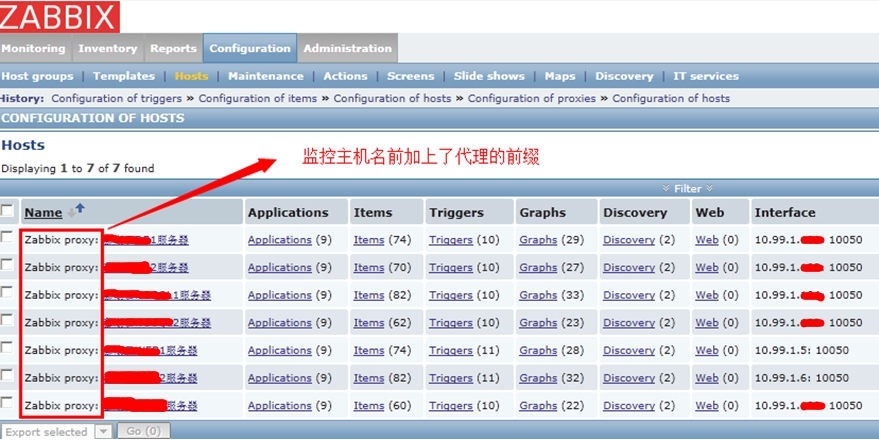Open Web link for host 10.99.1.5
879x440 pixels.
click(x=707, y=350)
